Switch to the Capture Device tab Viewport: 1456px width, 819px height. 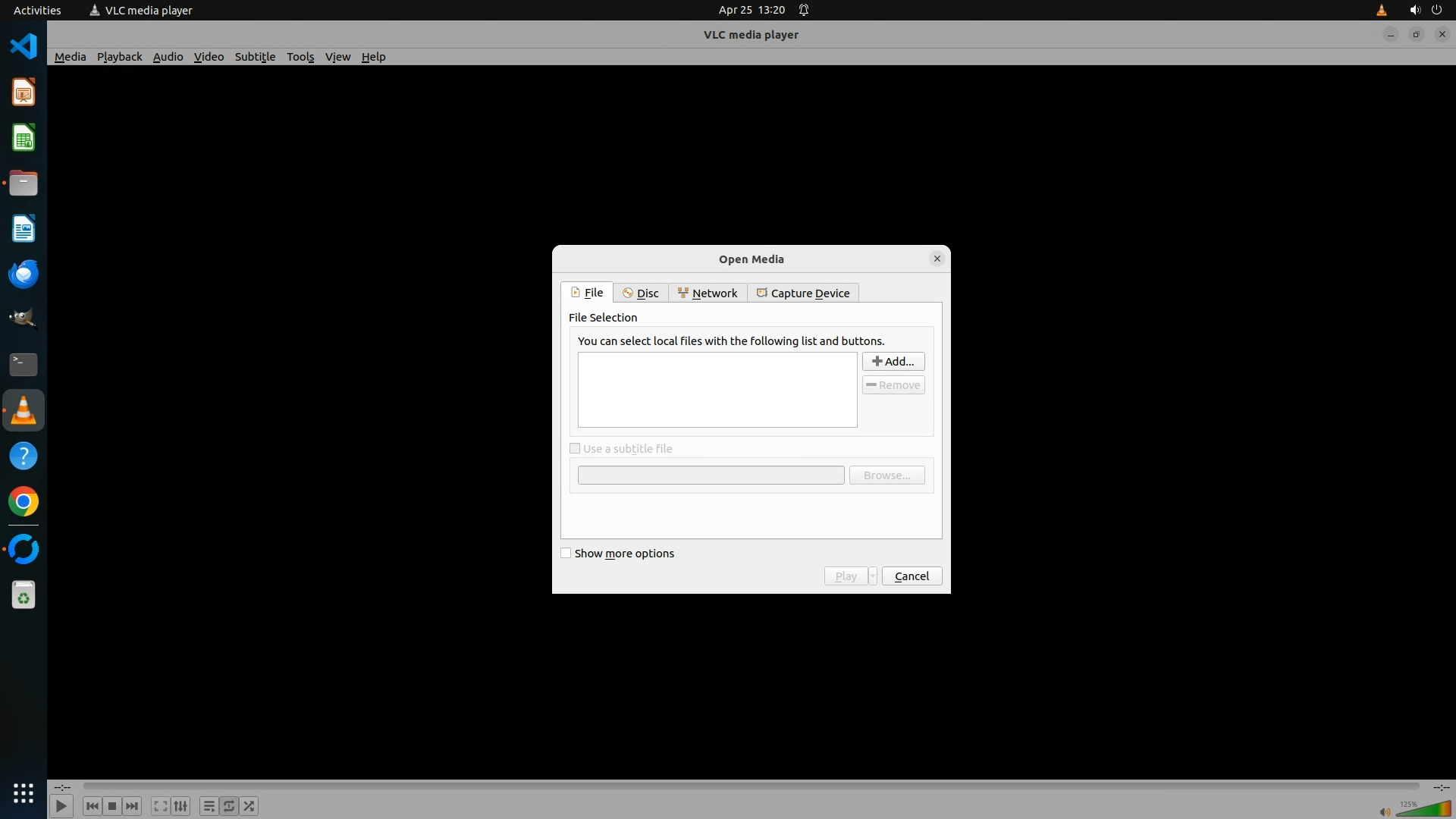click(803, 293)
